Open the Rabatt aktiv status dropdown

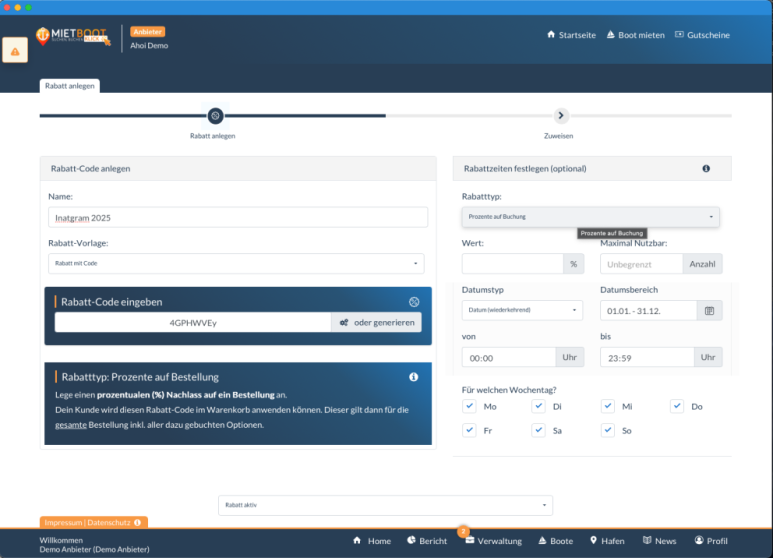(385, 506)
